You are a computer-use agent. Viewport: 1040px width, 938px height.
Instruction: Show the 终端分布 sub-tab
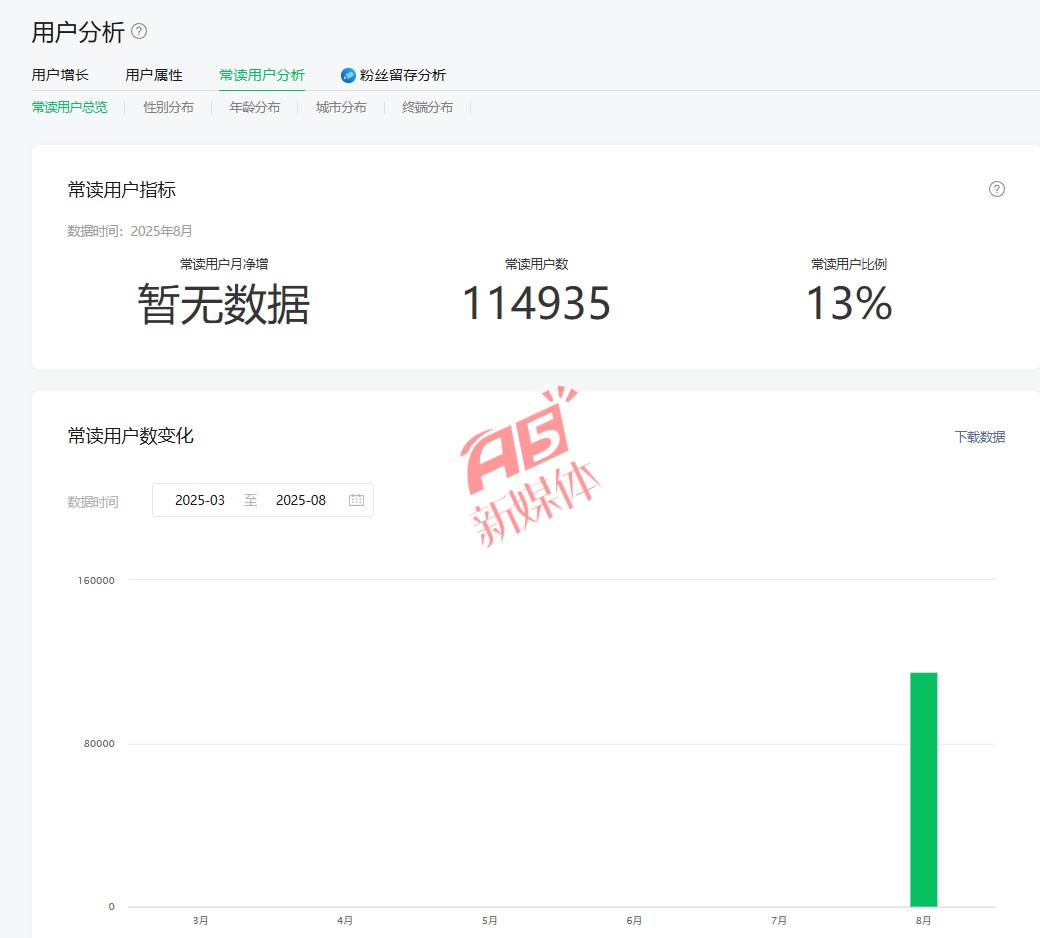click(x=427, y=107)
